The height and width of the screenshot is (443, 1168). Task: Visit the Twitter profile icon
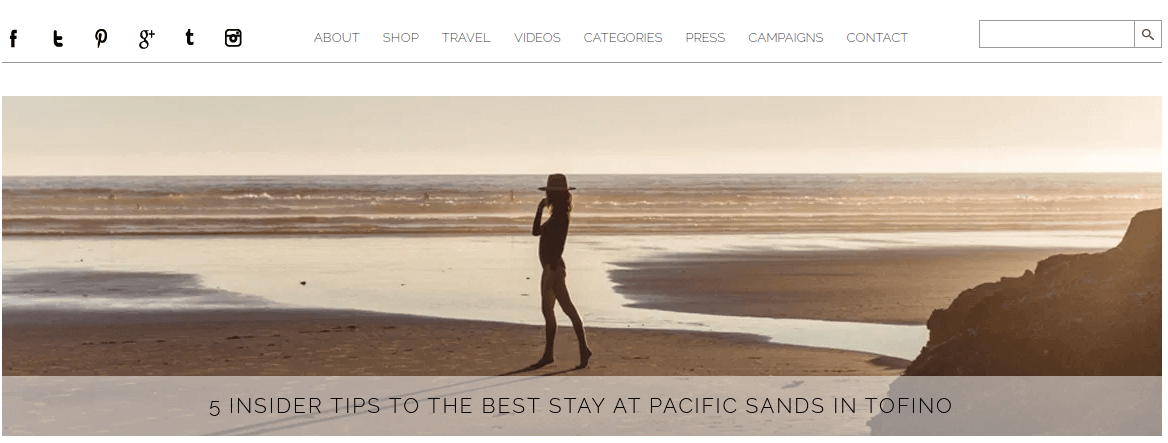(57, 38)
